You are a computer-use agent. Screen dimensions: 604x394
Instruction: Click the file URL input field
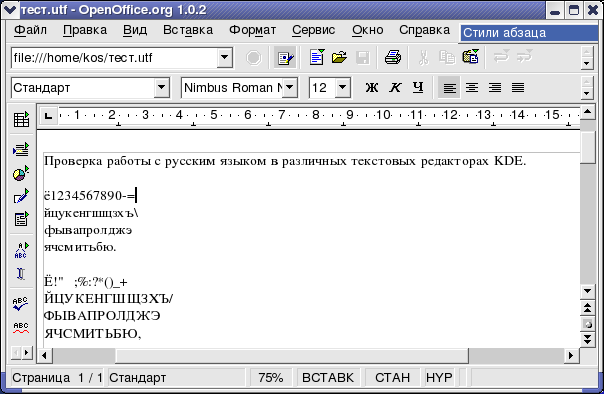[114, 58]
